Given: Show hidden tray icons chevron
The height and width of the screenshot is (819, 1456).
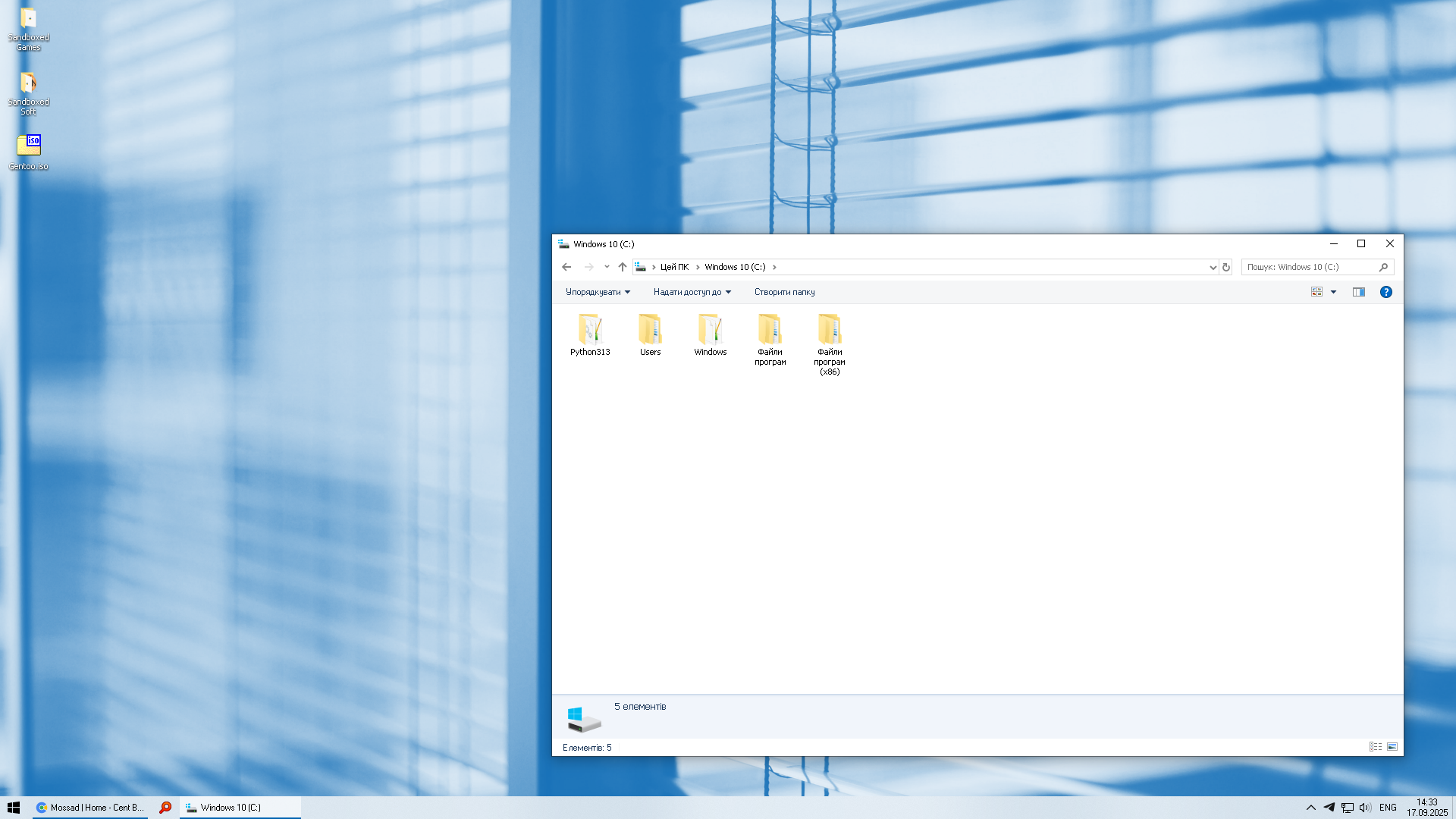Looking at the screenshot, I should [x=1310, y=808].
